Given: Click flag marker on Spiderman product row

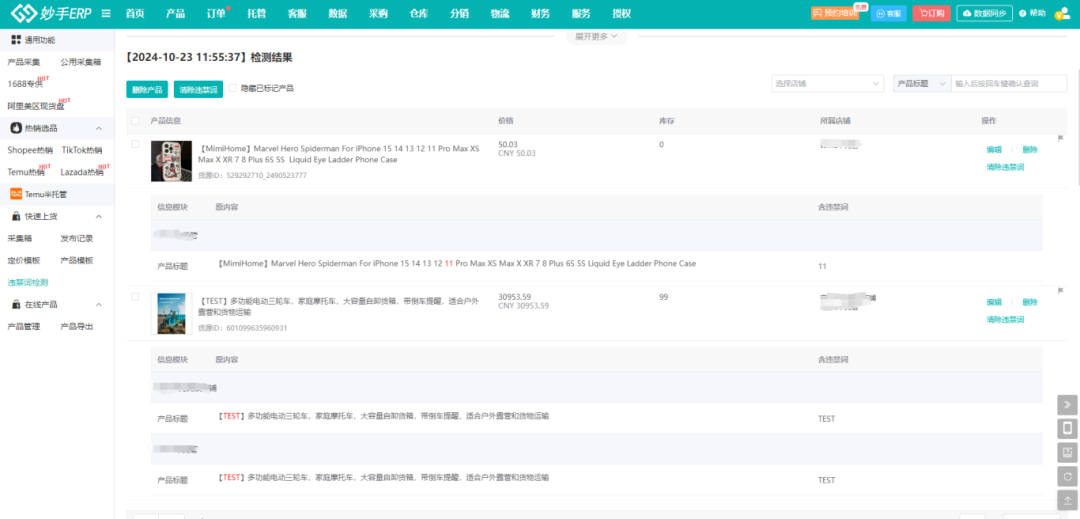Looking at the screenshot, I should tap(1060, 138).
